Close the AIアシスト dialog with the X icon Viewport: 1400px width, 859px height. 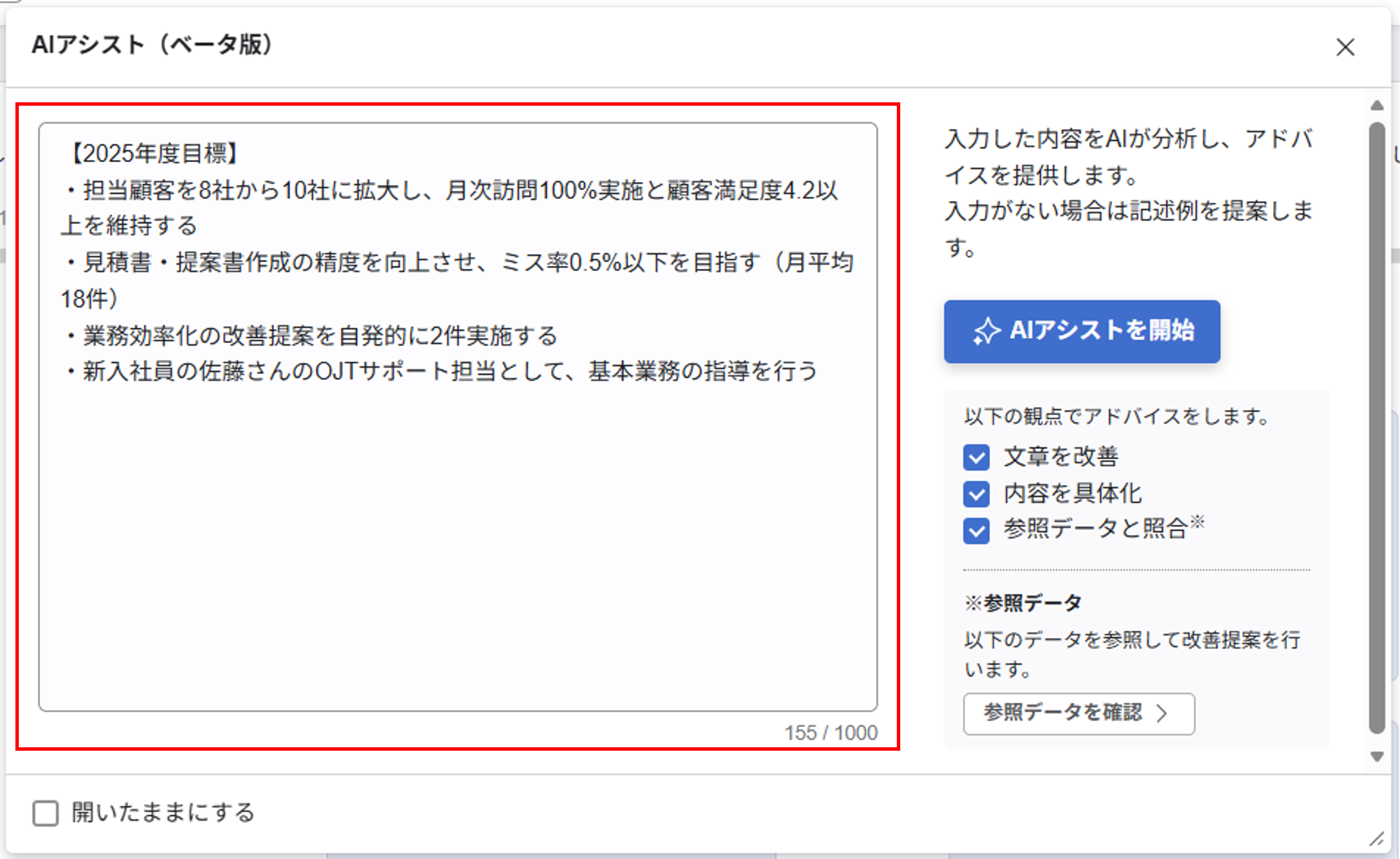[x=1345, y=47]
